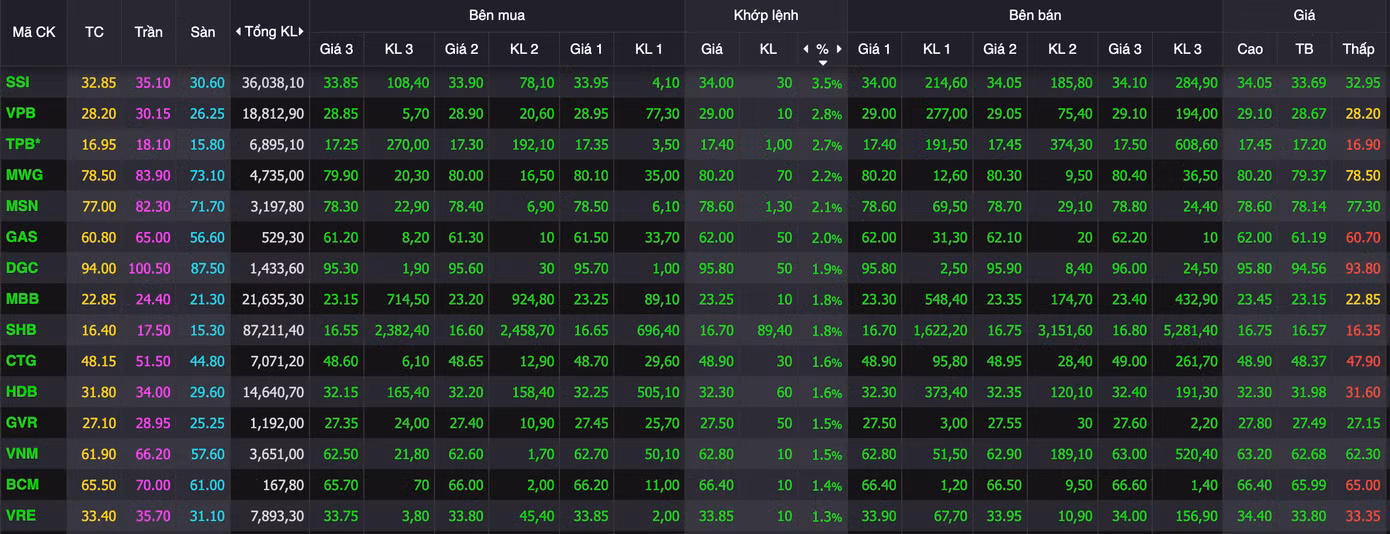Screen dimensions: 1390x534
Task: Open the HDB stock symbol
Action: [22, 392]
